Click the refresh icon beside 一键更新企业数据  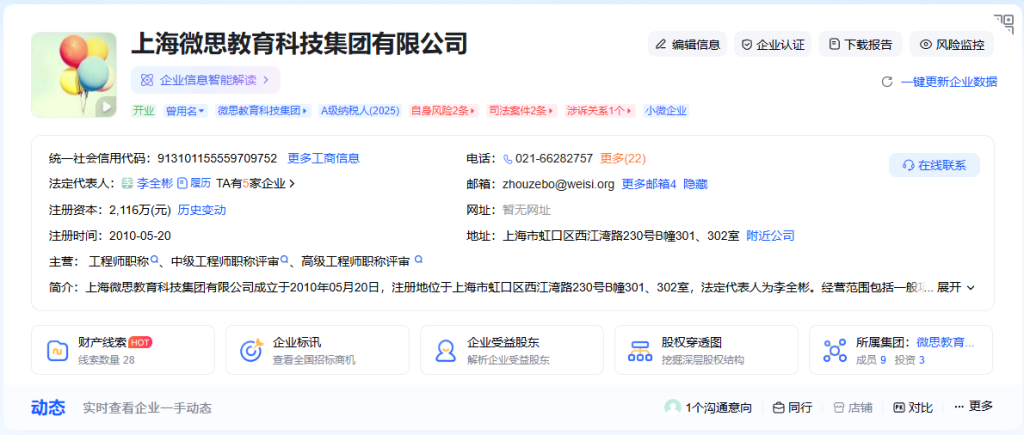tap(887, 82)
